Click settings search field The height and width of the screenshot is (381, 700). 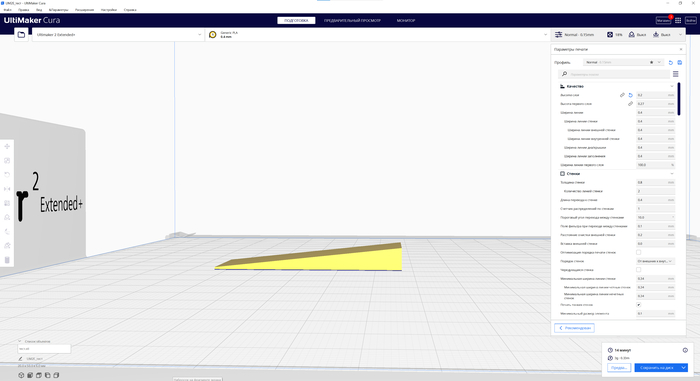point(614,74)
